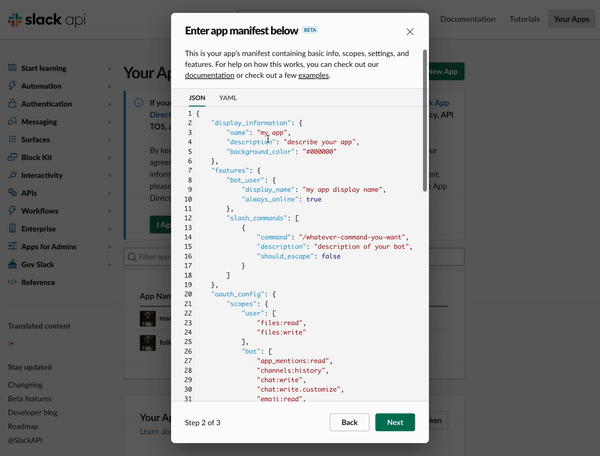
Task: Go back with the Back button
Action: click(x=349, y=422)
